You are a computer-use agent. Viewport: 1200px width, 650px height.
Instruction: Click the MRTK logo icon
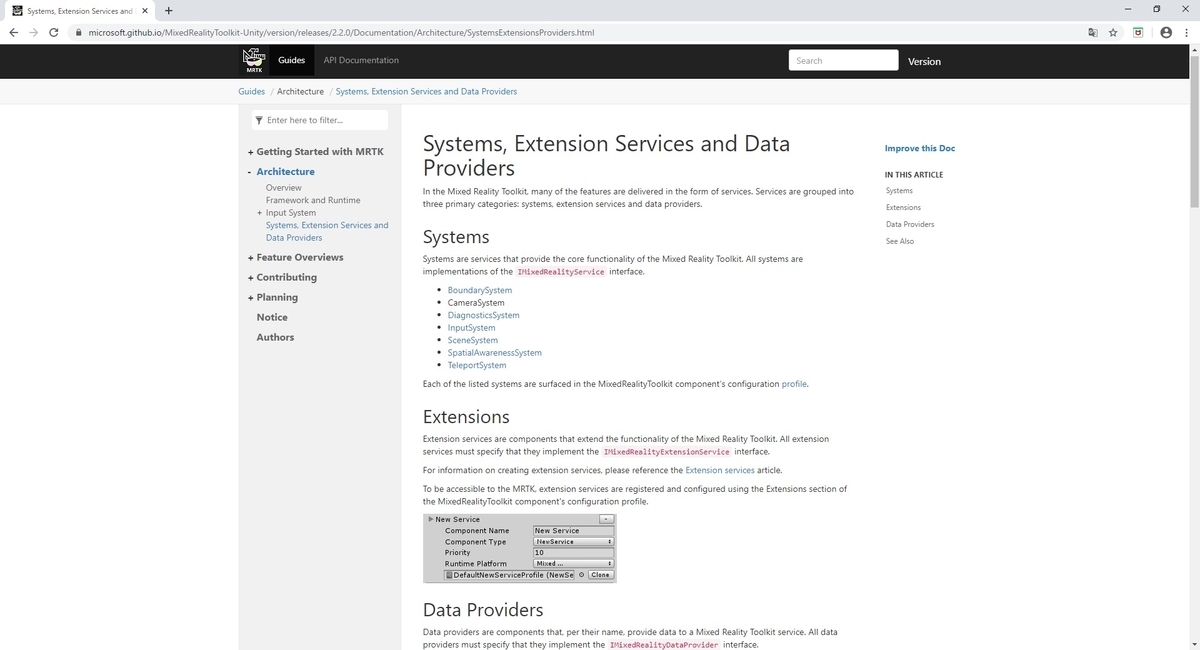(x=254, y=61)
